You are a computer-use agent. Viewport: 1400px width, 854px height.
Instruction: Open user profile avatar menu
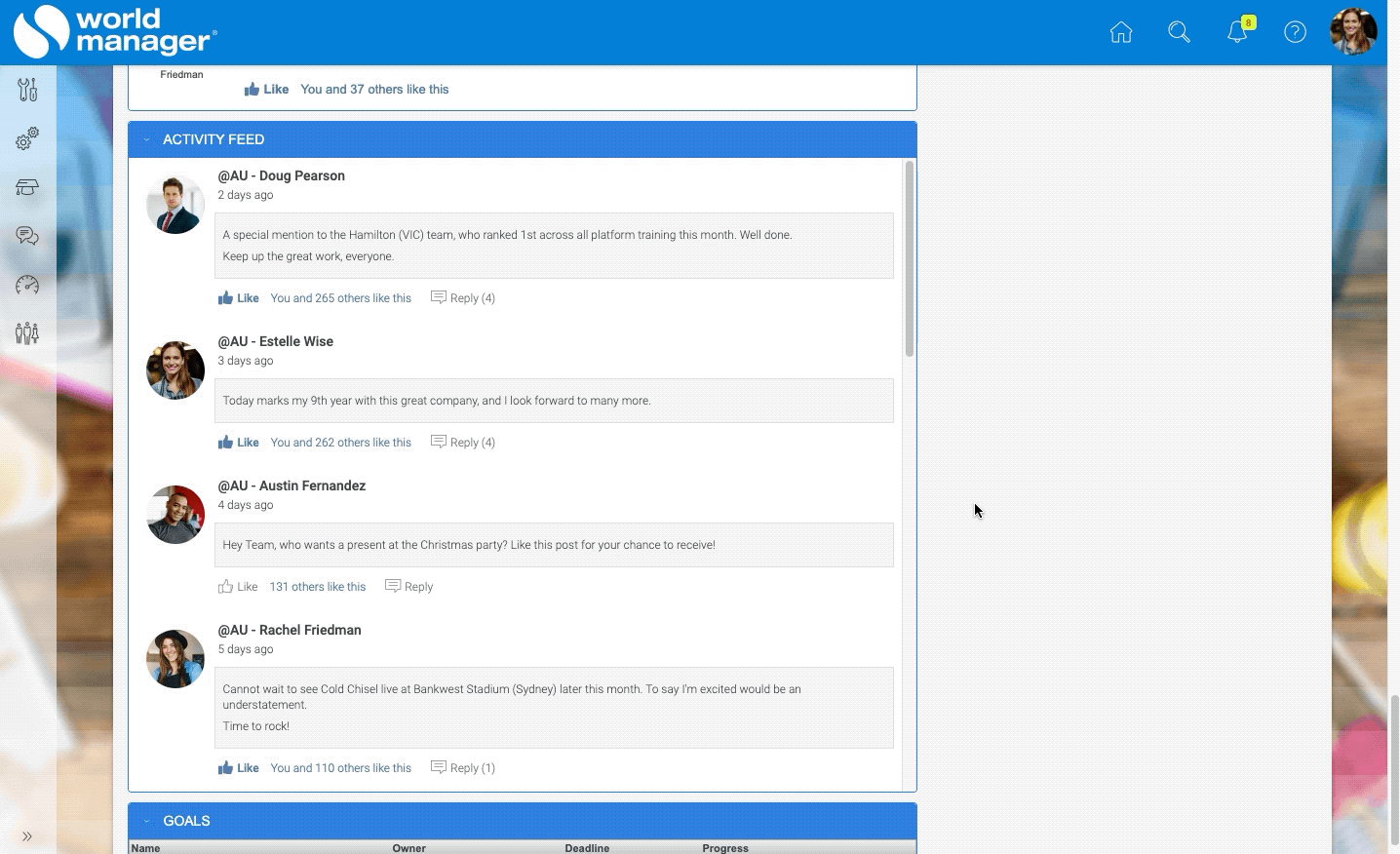coord(1353,32)
